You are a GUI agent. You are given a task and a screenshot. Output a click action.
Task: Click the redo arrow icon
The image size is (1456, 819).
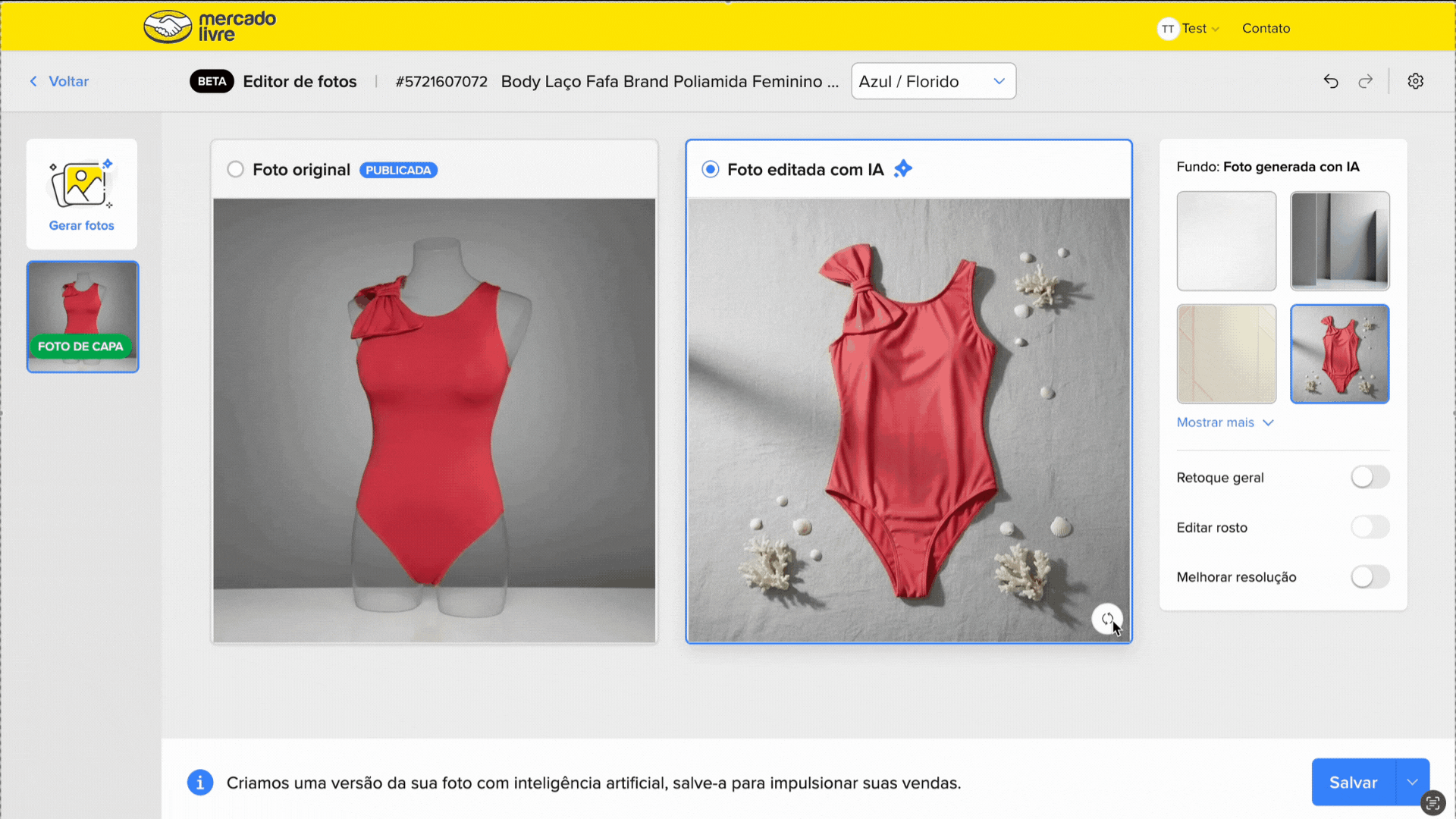(x=1366, y=81)
